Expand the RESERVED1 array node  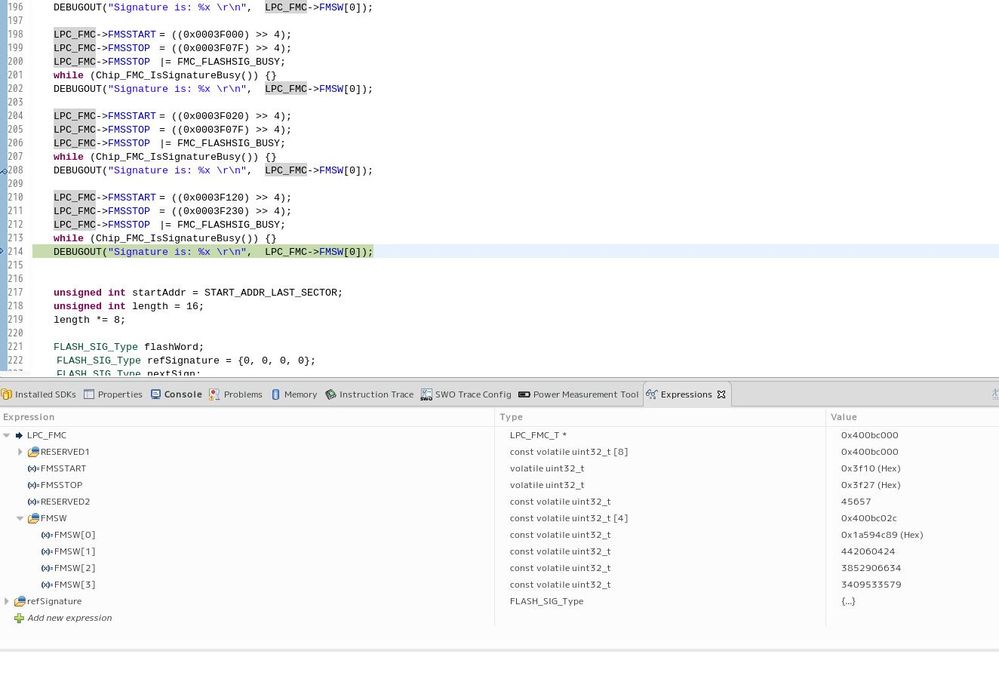20,452
